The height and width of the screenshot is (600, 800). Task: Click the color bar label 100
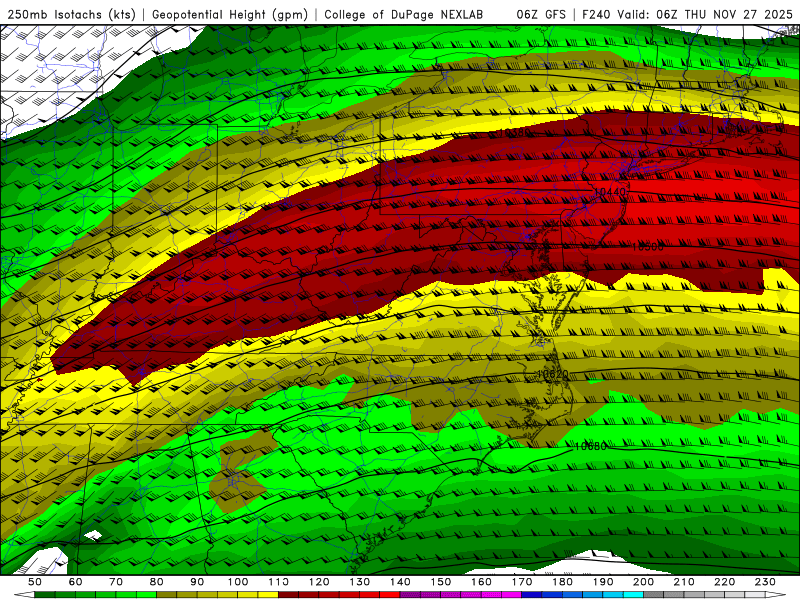point(238,582)
